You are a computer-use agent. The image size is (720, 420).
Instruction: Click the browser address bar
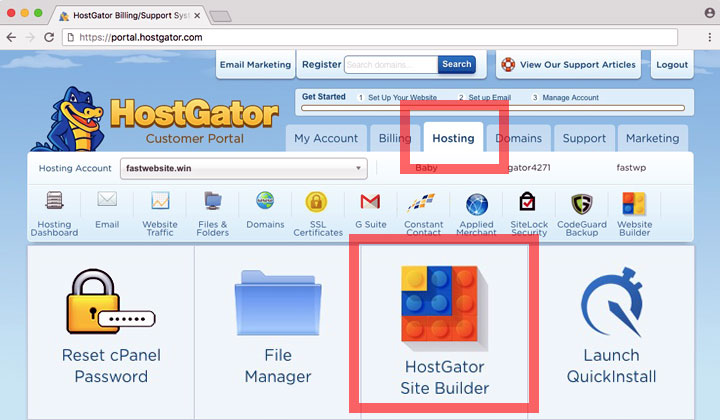point(370,37)
